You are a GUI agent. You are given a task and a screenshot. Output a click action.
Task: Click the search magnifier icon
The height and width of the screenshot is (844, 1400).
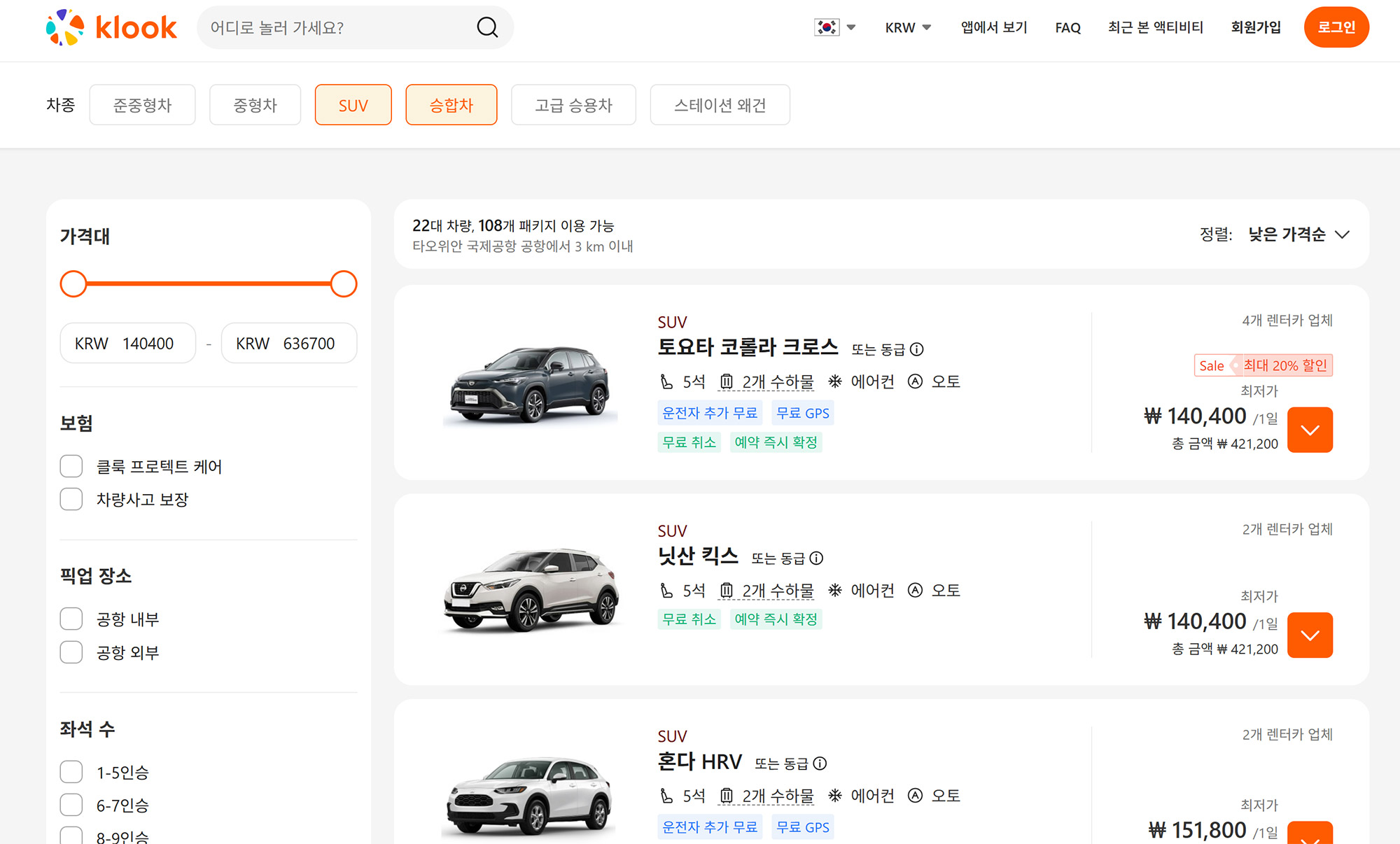point(487,27)
